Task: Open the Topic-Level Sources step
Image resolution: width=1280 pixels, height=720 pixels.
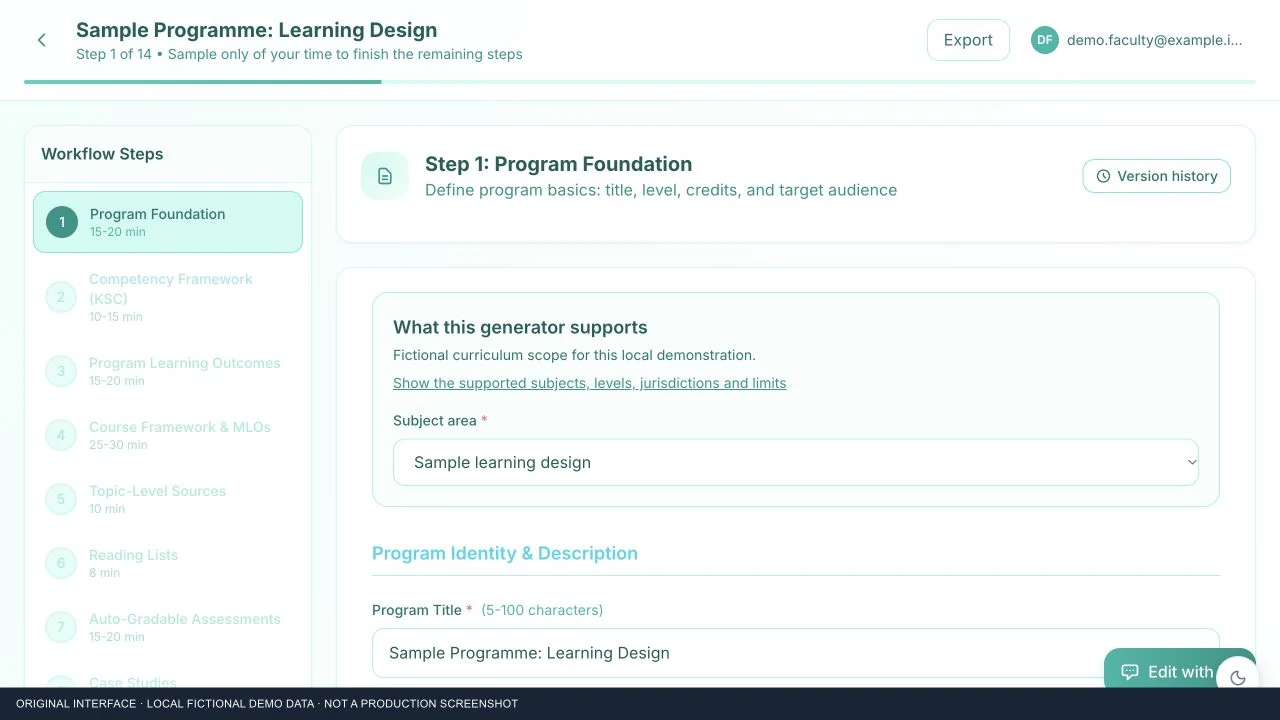Action: click(168, 499)
